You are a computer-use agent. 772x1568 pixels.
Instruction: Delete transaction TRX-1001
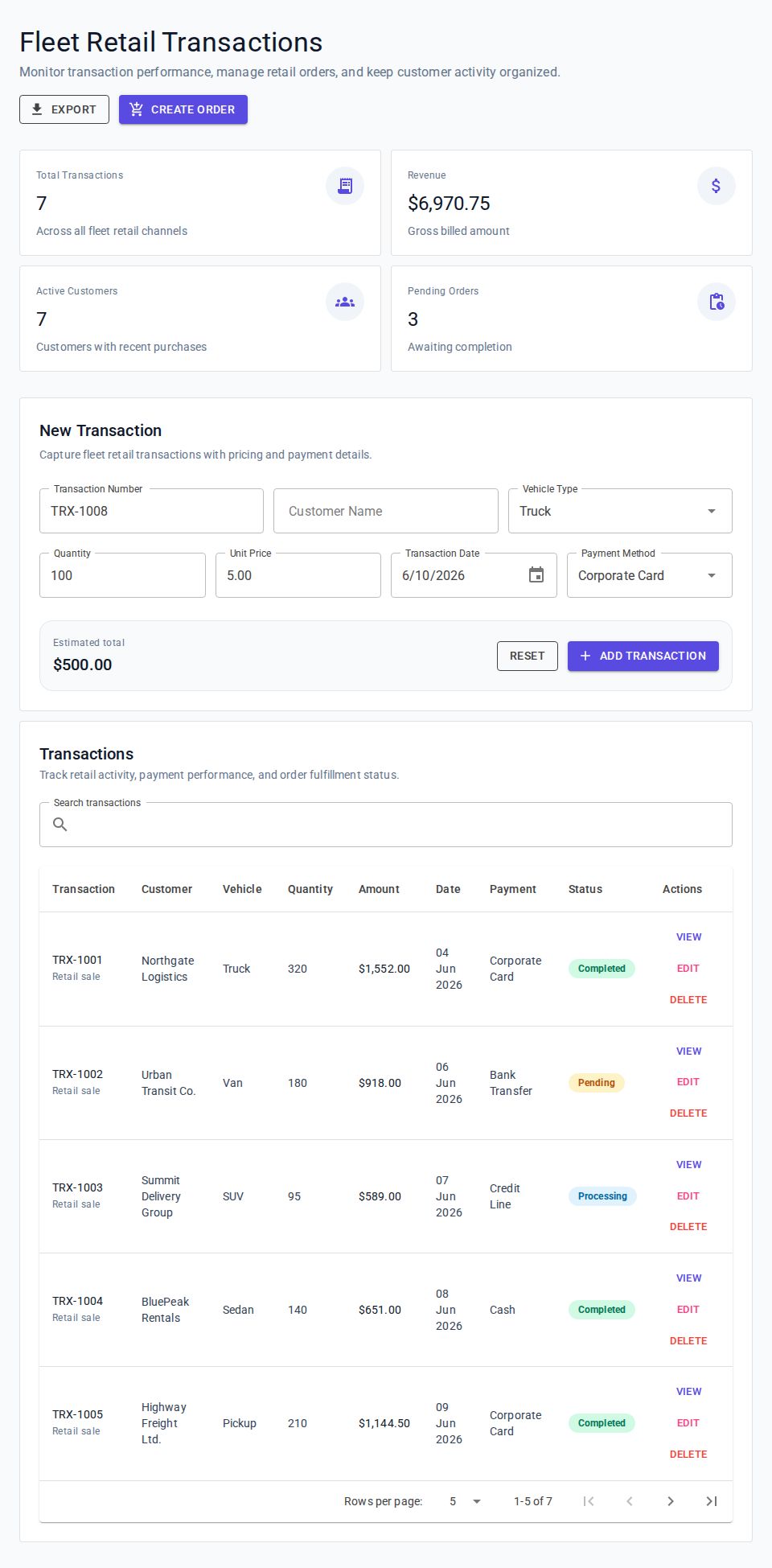click(688, 1000)
